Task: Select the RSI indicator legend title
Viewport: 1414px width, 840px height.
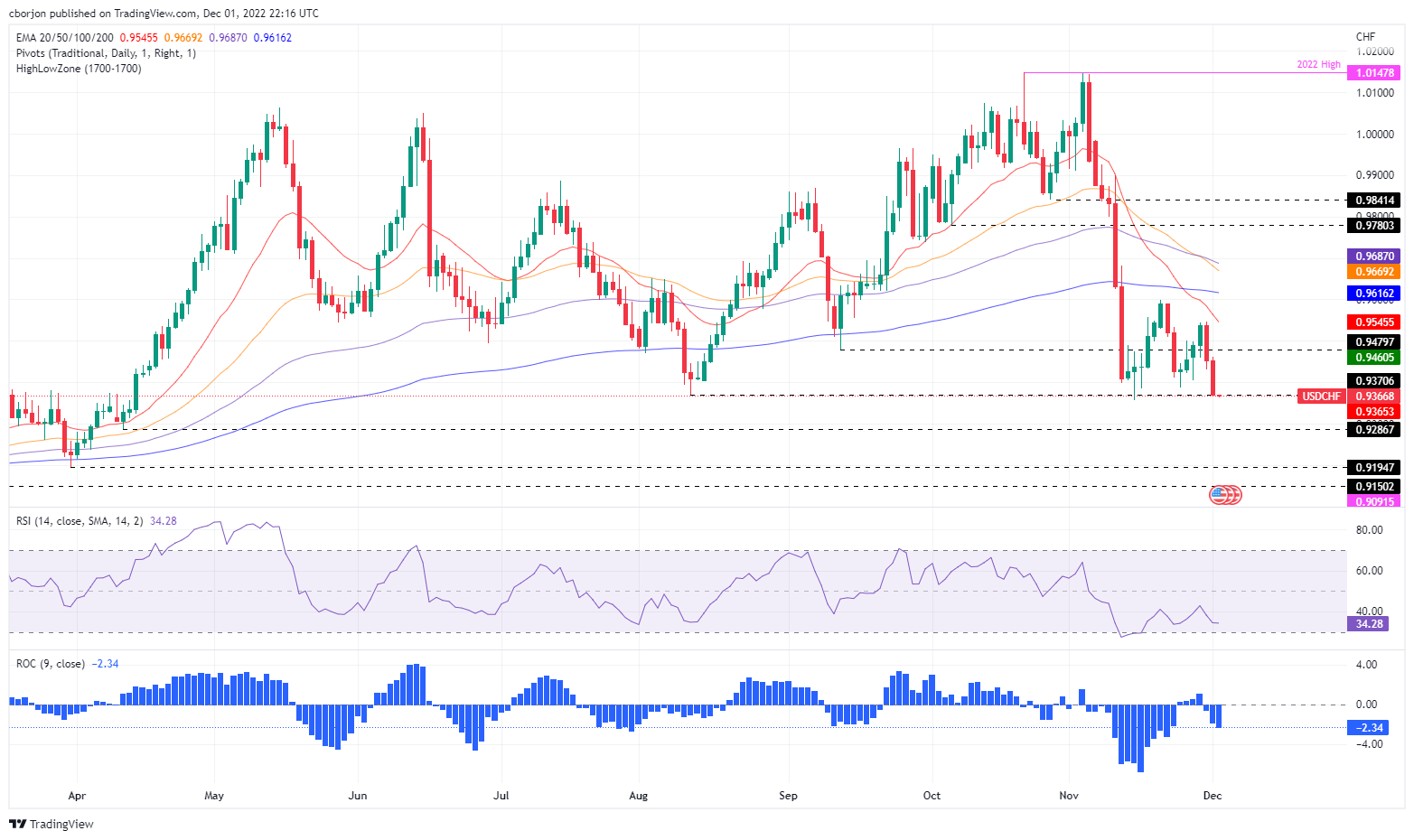Action: click(x=80, y=521)
